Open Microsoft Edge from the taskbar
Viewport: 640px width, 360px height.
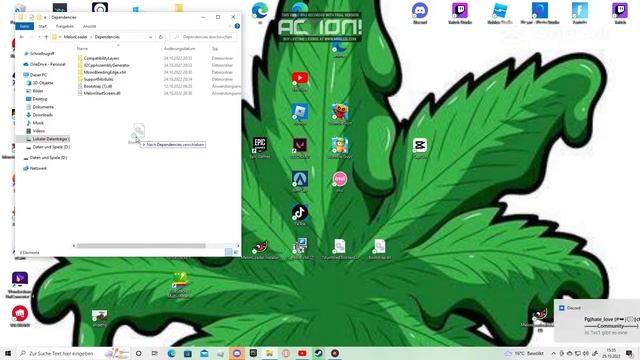[171, 353]
